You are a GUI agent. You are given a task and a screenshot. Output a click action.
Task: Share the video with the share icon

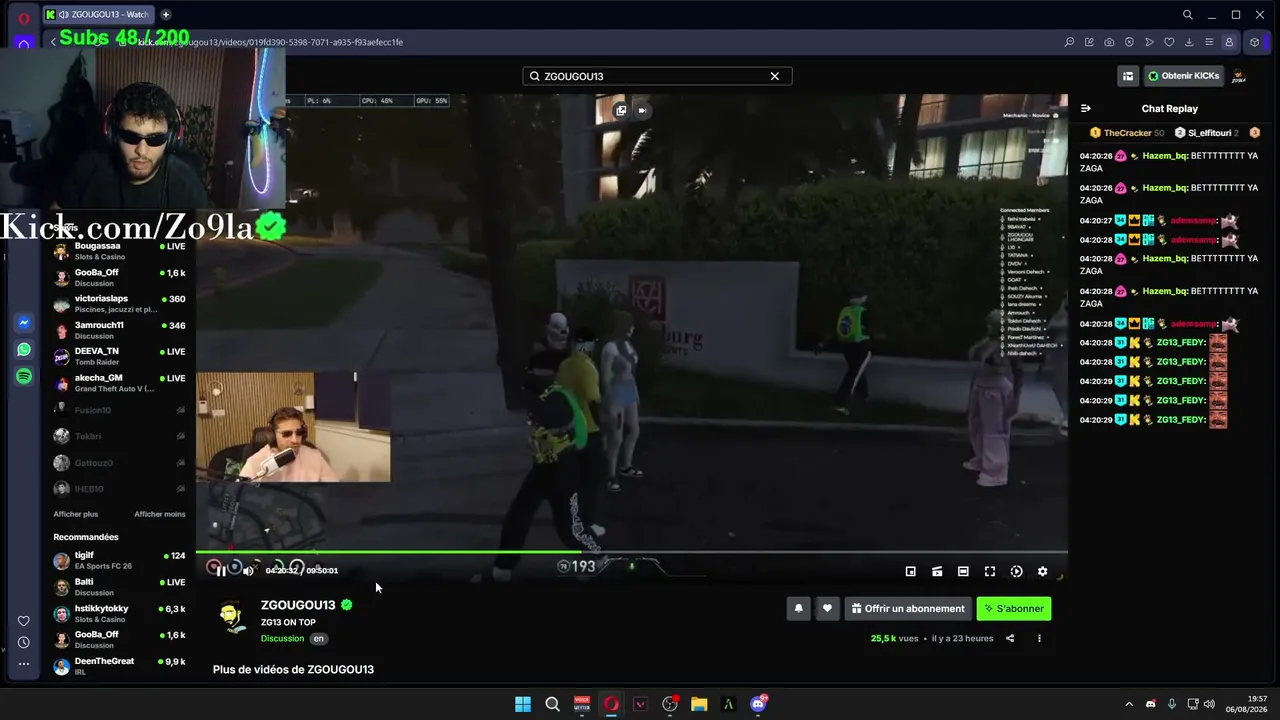click(x=1010, y=638)
